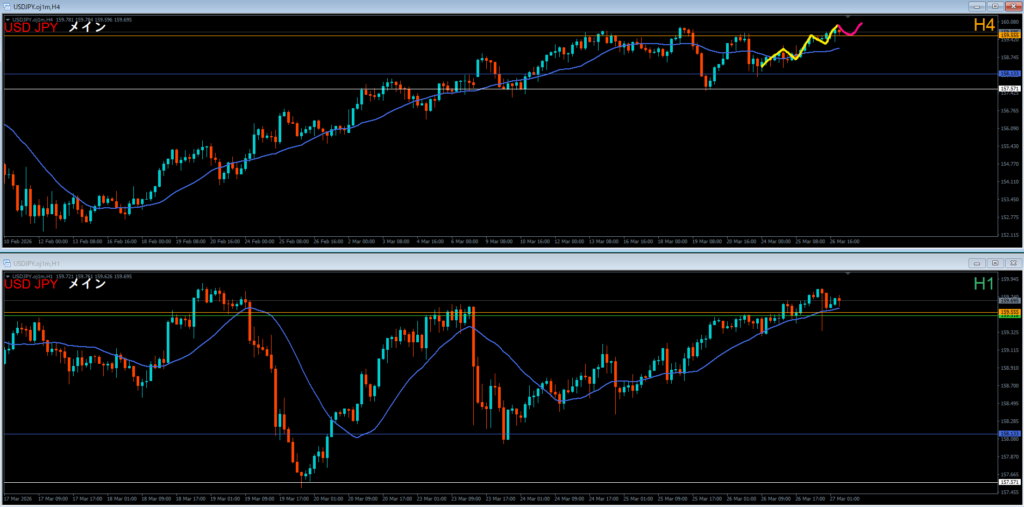The image size is (1024, 507).
Task: Select white 157.571 price label on H4 chart
Action: point(1008,89)
